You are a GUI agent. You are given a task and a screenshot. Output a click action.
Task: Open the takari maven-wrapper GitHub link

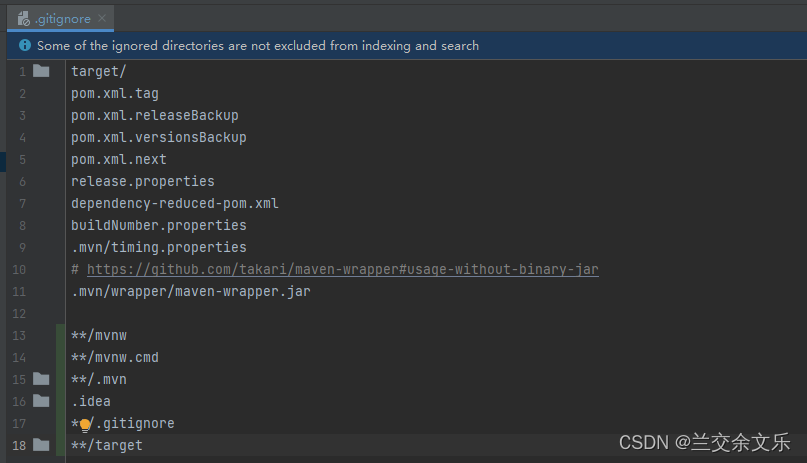(x=342, y=269)
